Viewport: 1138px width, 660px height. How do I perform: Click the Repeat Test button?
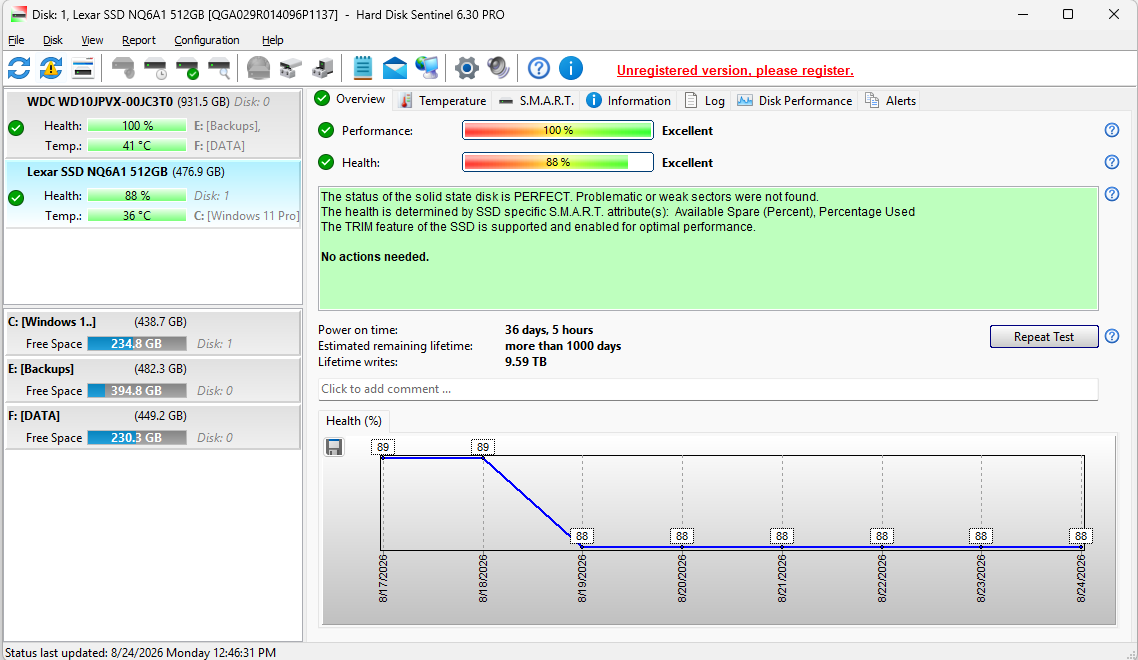coord(1044,336)
